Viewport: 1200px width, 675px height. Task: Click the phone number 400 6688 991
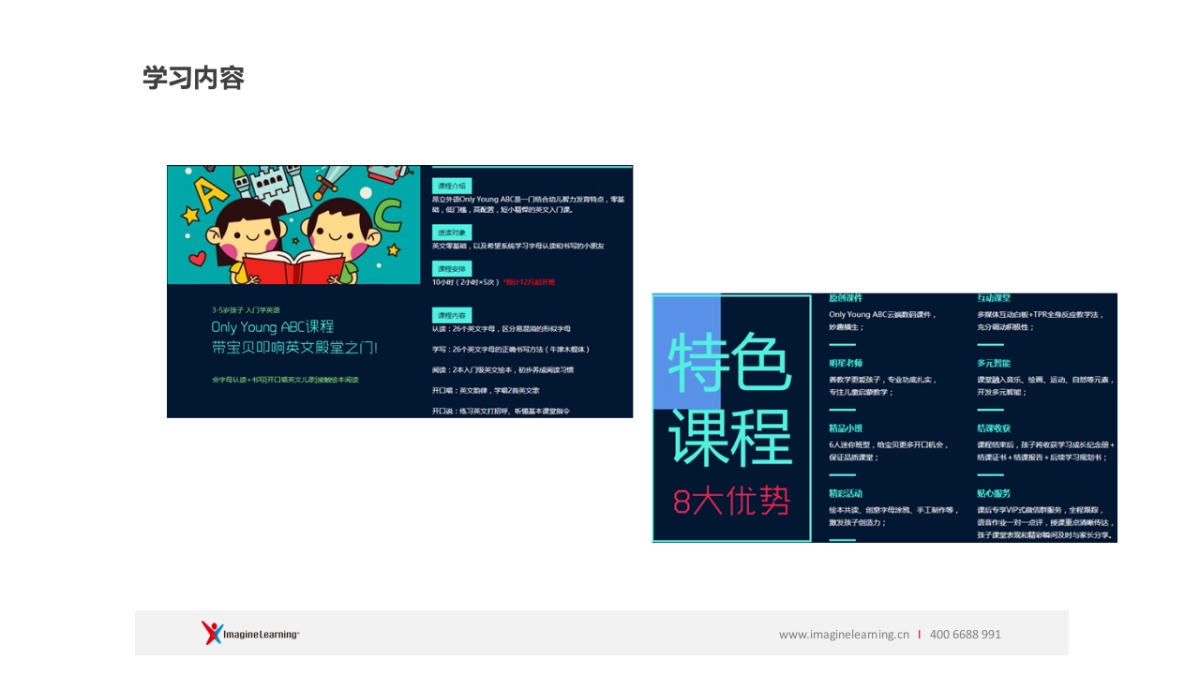tap(963, 634)
